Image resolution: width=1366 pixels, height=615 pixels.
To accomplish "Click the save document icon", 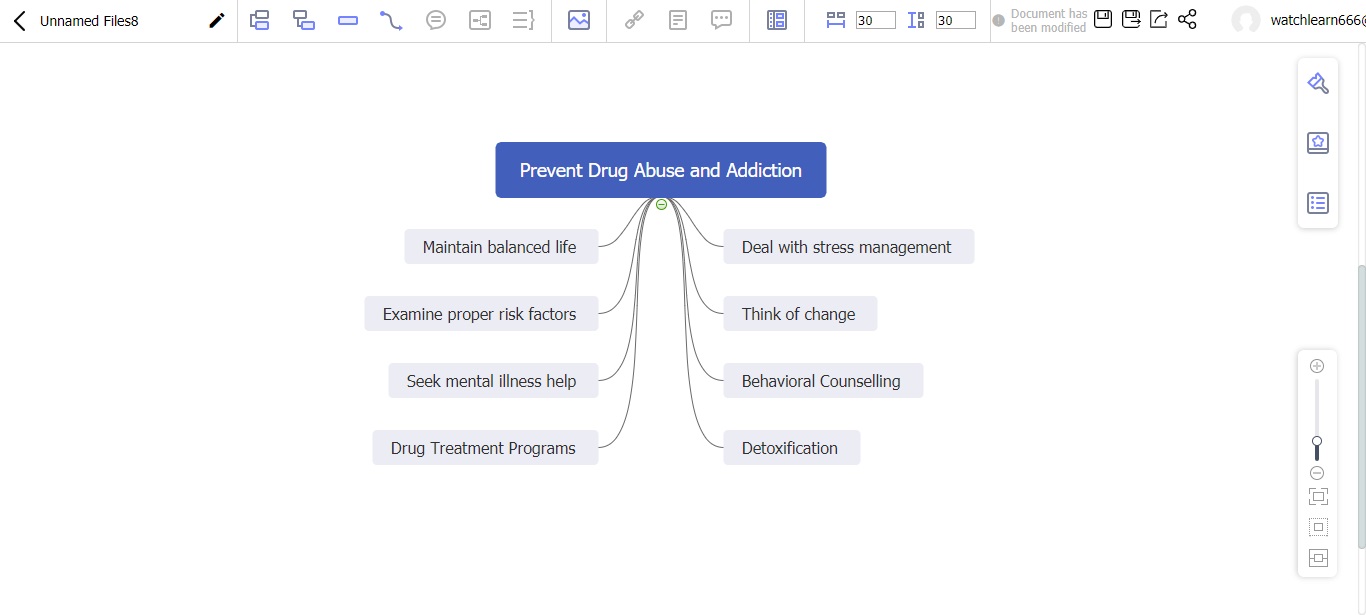I will coord(1103,20).
